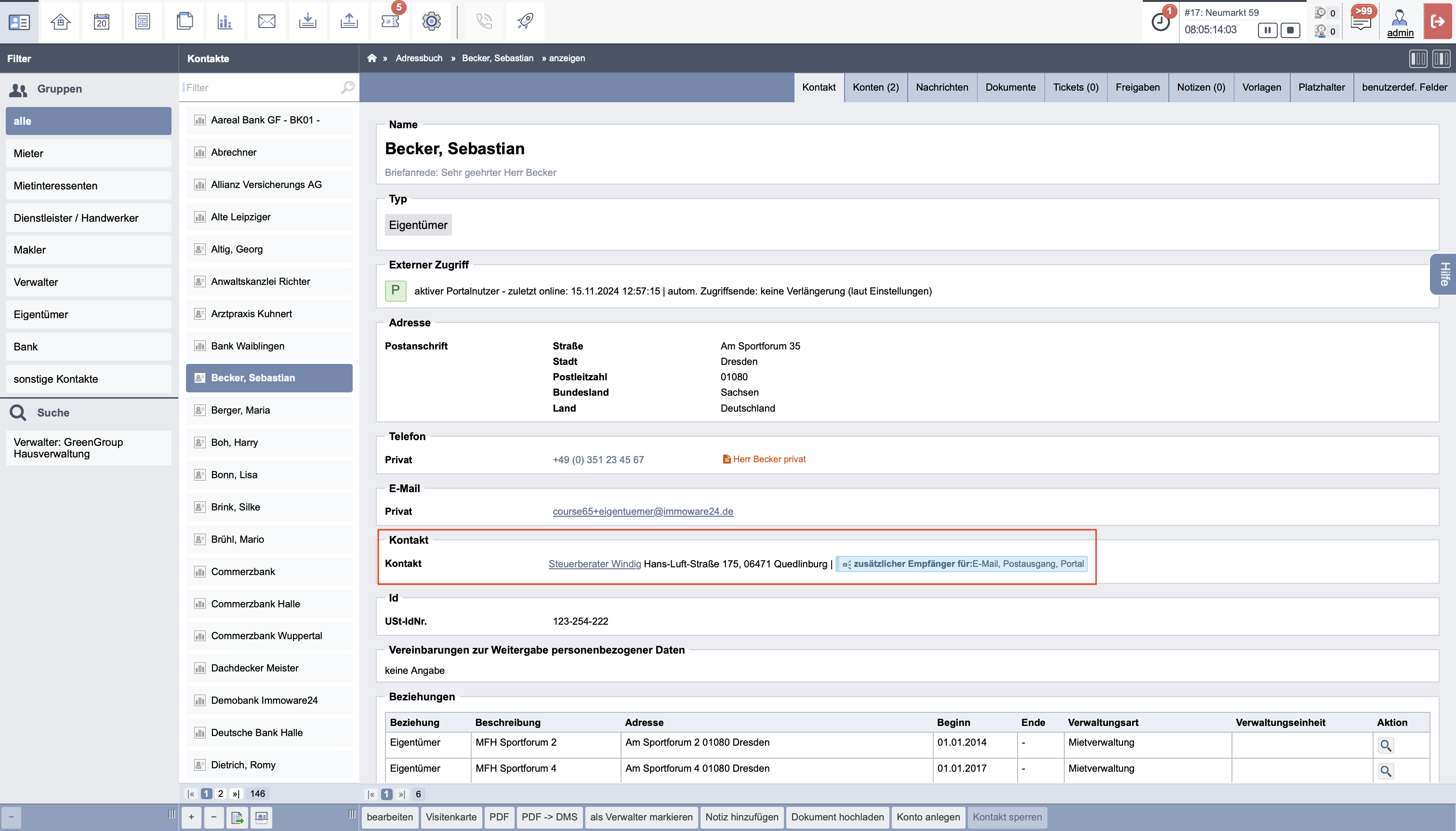Select the Dienstleister / Handwerker group
This screenshot has height=831, width=1456.
click(88, 217)
